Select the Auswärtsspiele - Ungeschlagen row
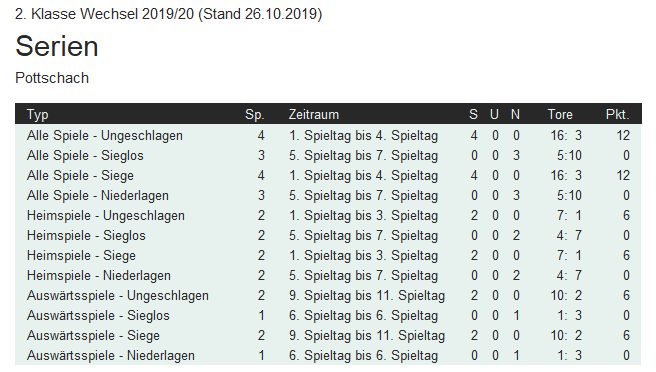Screen dimensions: 656x372 coord(328,295)
